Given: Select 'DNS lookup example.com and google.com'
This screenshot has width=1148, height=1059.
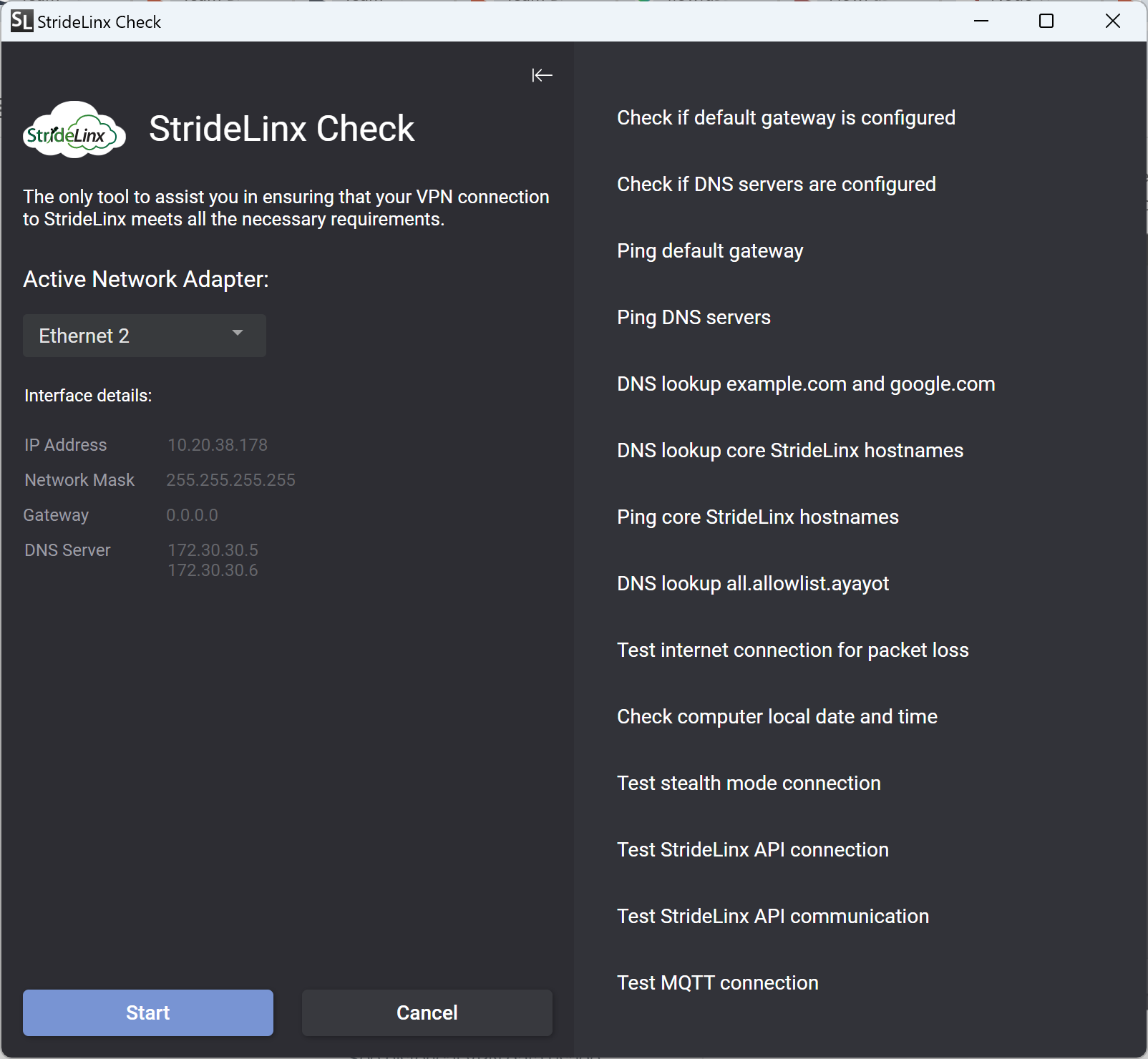Looking at the screenshot, I should (806, 384).
